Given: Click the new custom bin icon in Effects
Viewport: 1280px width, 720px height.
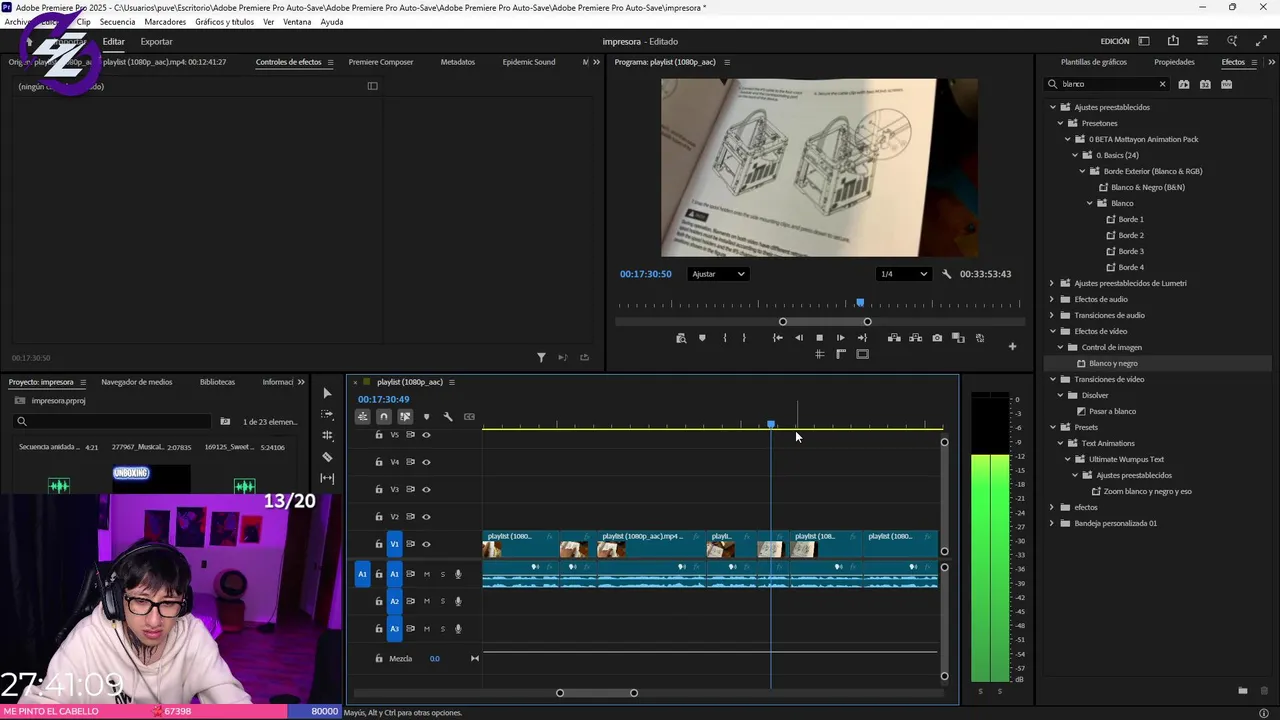Looking at the screenshot, I should click(x=1242, y=691).
